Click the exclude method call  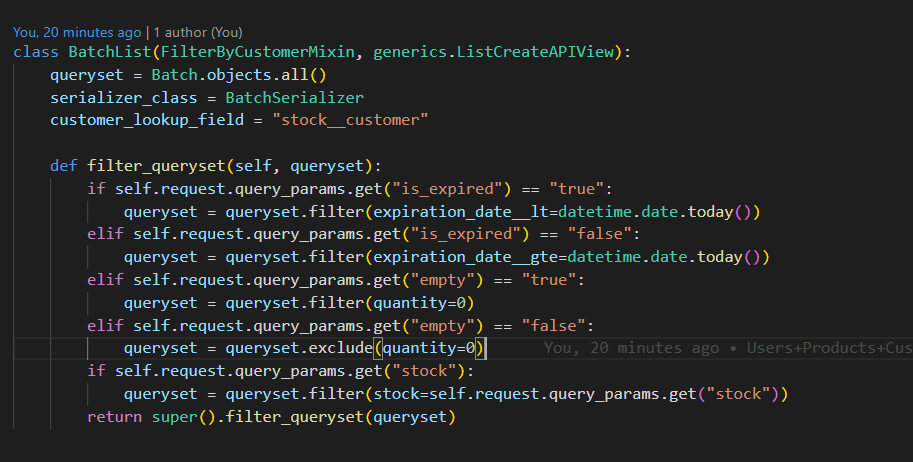338,348
